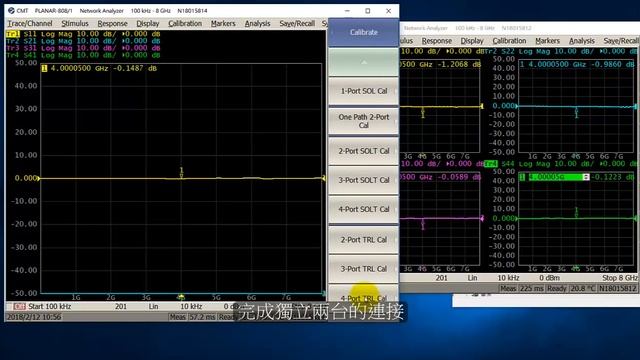640x360 pixels.
Task: Open Markers menu in right window
Action: pyautogui.click(x=547, y=41)
